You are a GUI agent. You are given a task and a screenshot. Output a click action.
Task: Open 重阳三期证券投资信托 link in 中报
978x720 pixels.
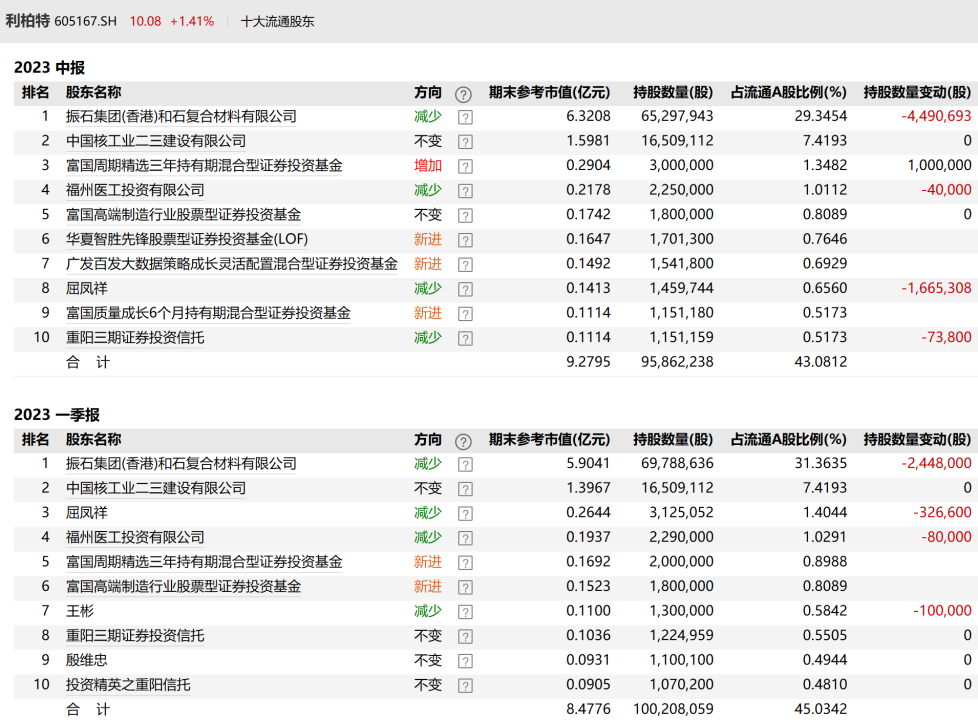(135, 338)
